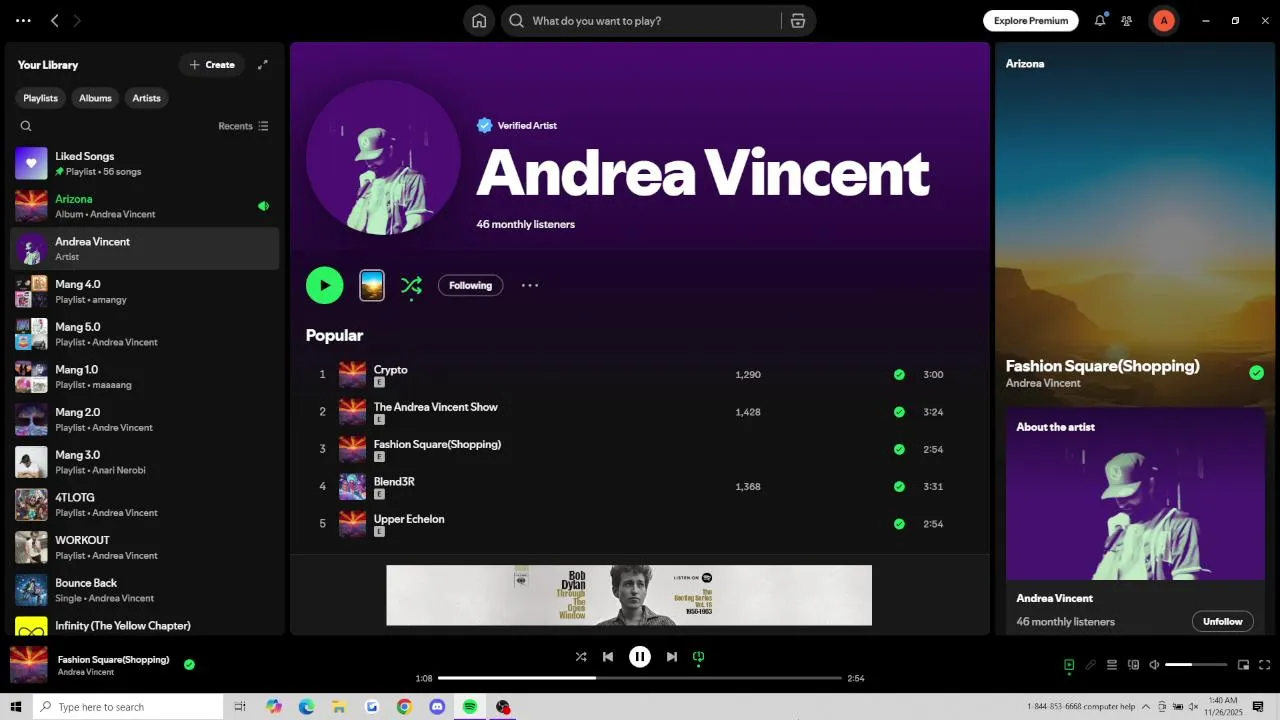Screen dimensions: 1280x720
Task: Open the Bob Dylan advertisement banner
Action: (x=629, y=595)
